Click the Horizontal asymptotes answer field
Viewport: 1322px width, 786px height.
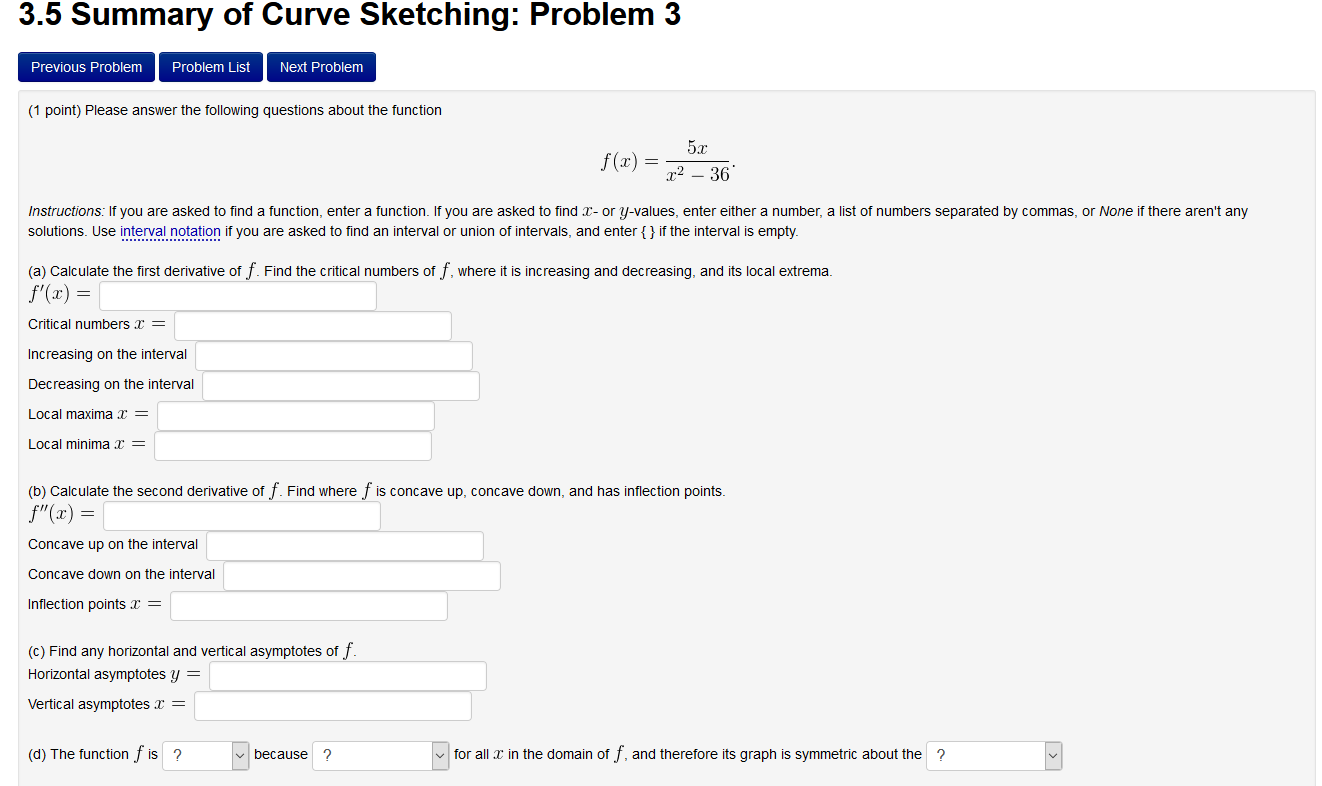point(347,675)
